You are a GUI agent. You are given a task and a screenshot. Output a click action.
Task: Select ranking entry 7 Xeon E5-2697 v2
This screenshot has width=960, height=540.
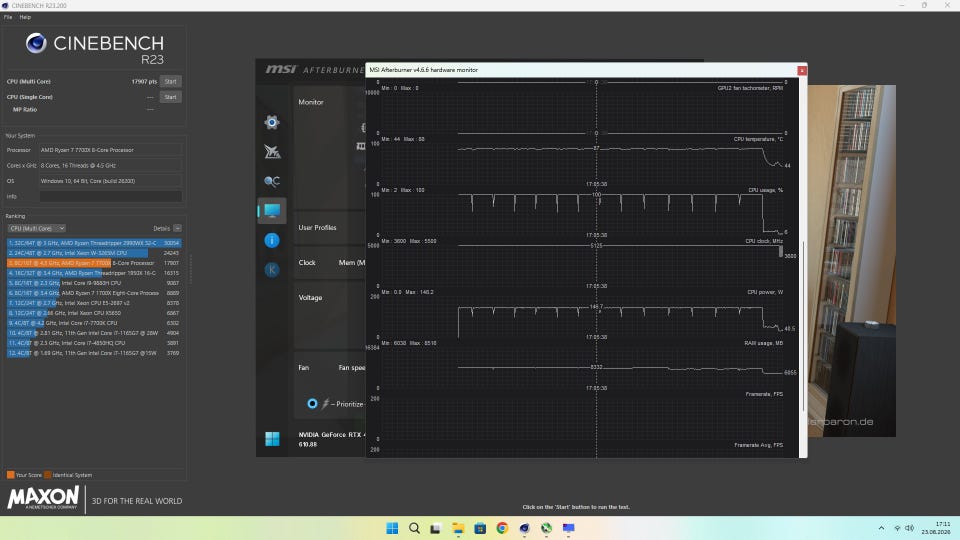(94, 303)
